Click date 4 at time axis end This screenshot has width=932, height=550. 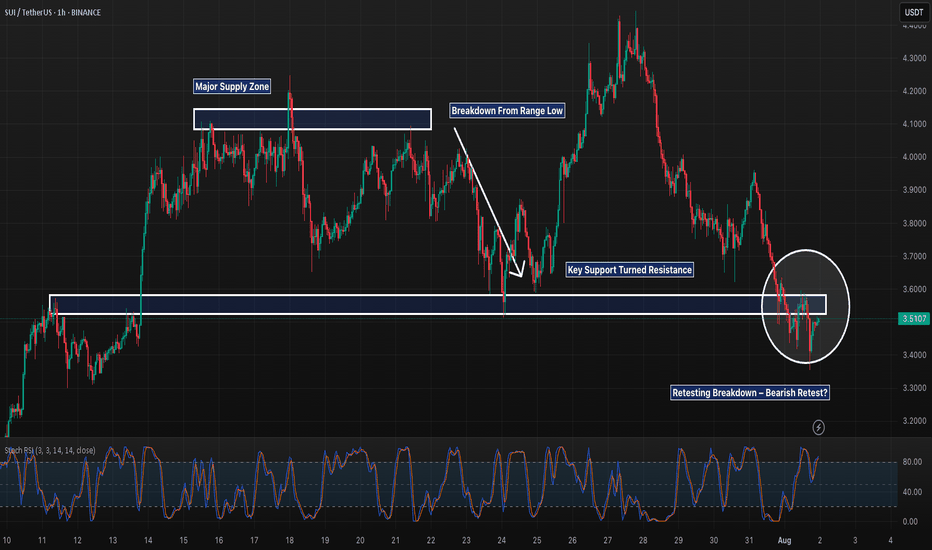coord(890,540)
